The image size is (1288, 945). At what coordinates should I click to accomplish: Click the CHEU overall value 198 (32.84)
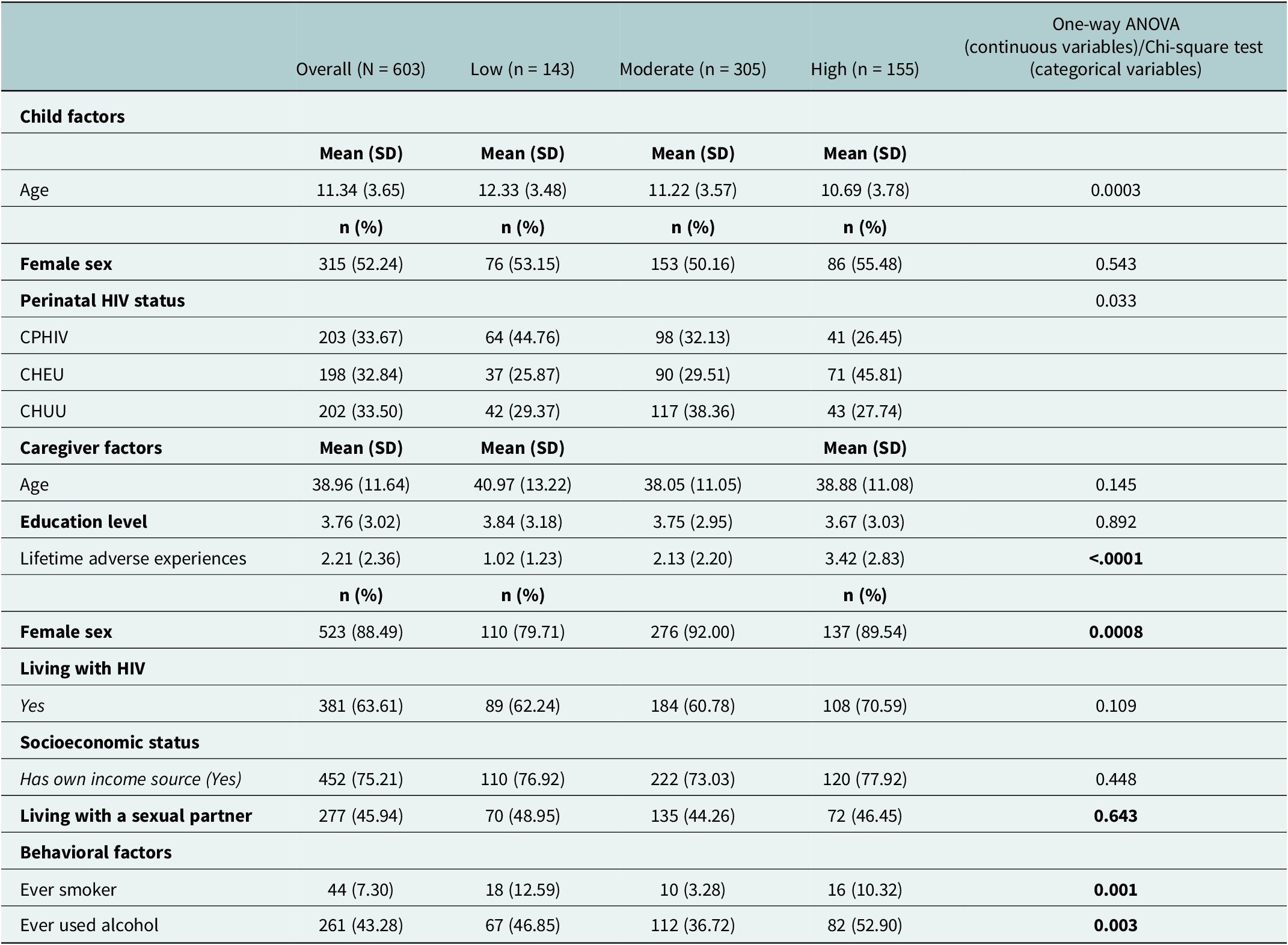(x=361, y=374)
